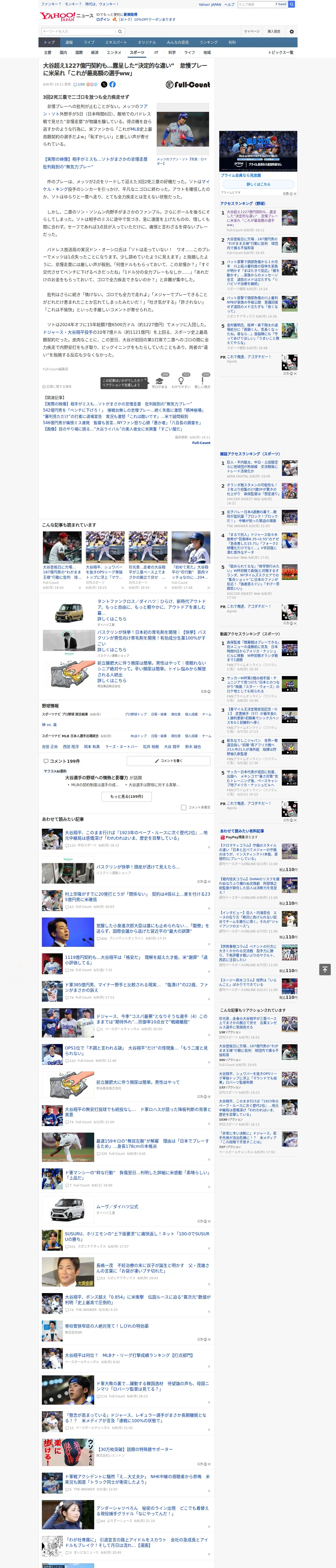Share the article on X
This screenshot has width=336, height=1568.
click(x=104, y=85)
